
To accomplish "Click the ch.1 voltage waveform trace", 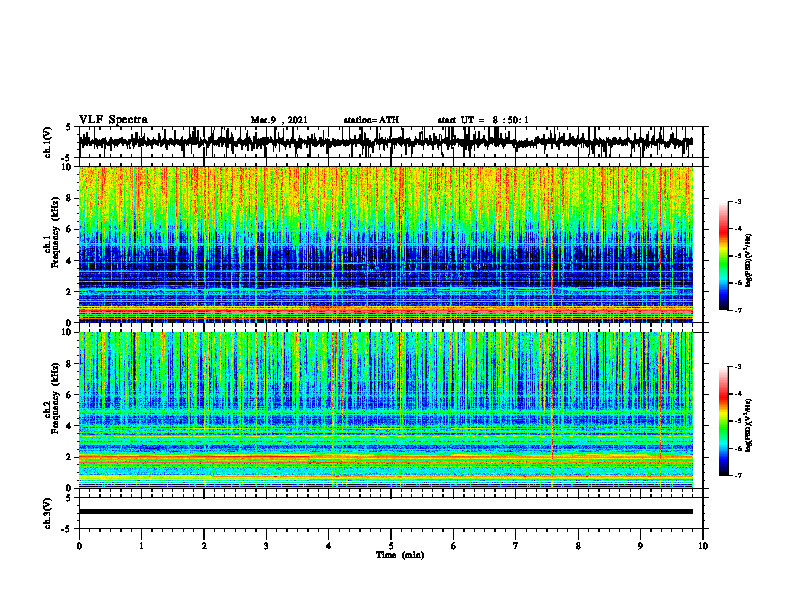I will coord(385,142).
